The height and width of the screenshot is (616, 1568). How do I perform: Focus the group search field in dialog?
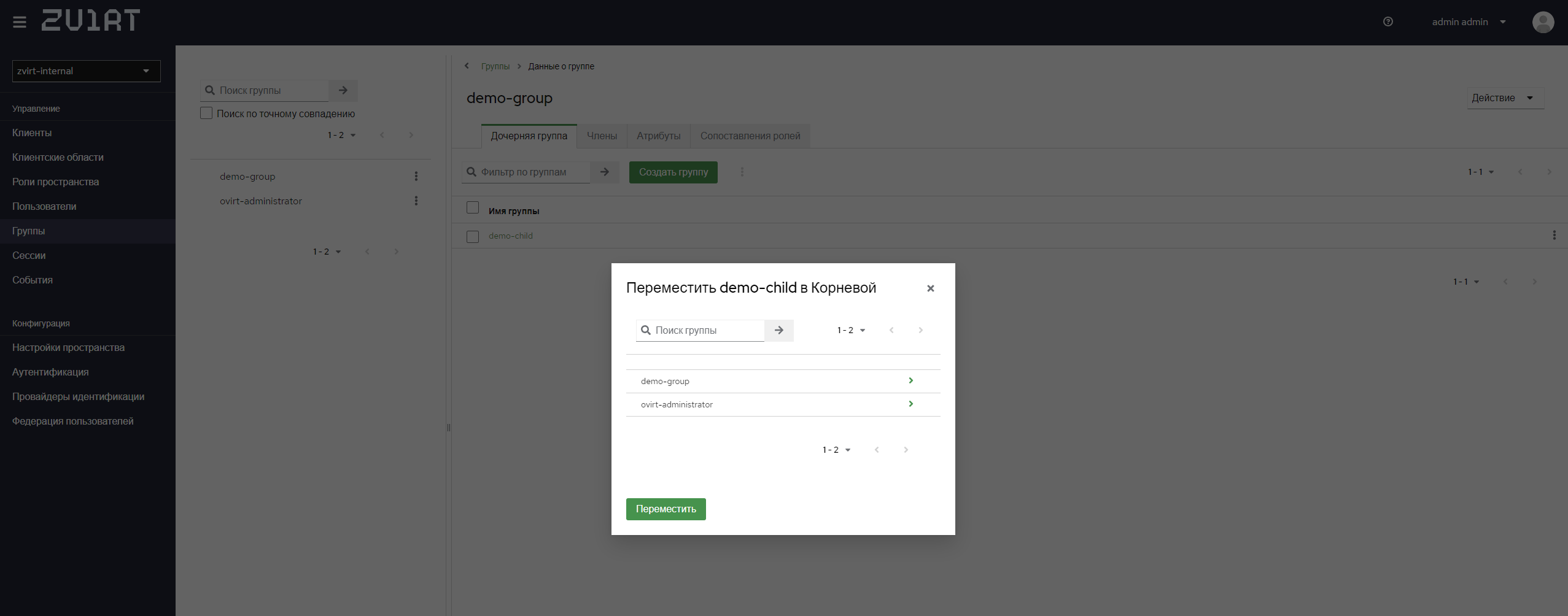point(701,330)
